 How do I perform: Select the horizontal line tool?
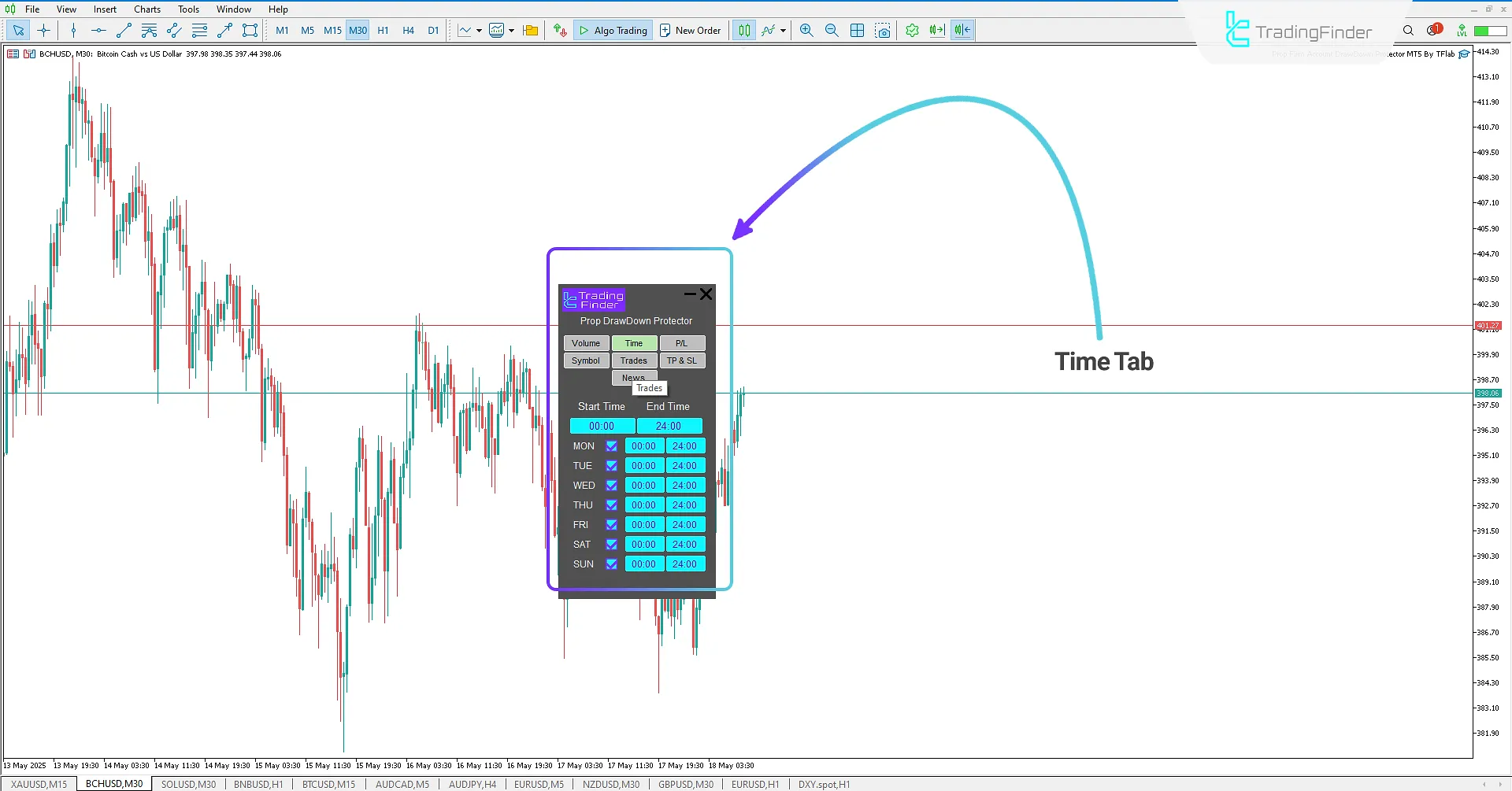pos(98,30)
